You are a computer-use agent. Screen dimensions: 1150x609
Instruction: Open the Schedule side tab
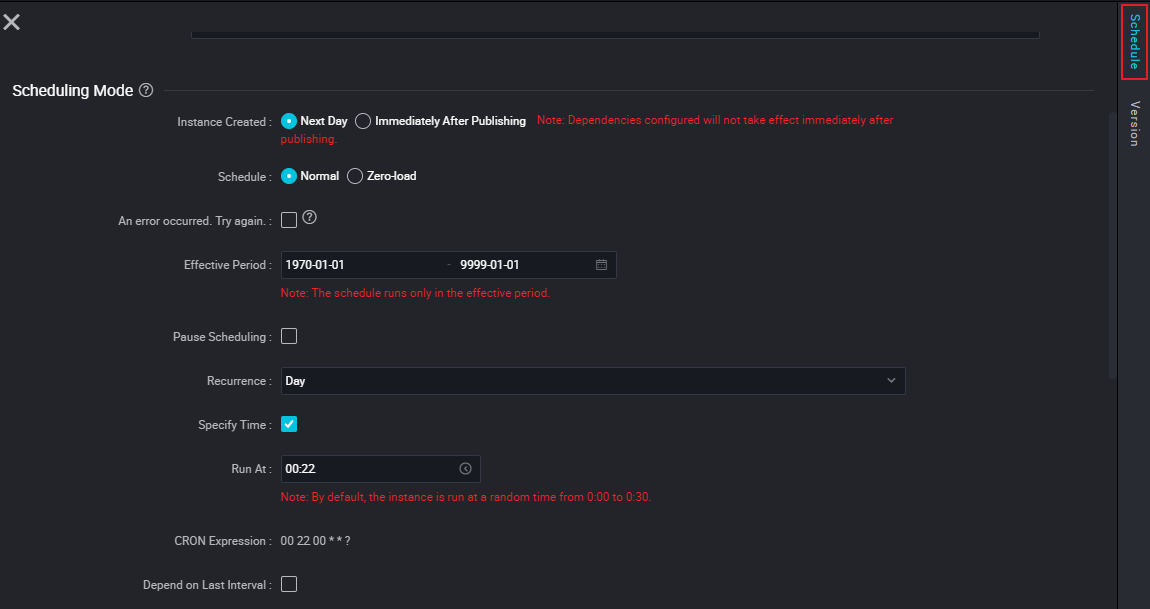click(x=1133, y=42)
